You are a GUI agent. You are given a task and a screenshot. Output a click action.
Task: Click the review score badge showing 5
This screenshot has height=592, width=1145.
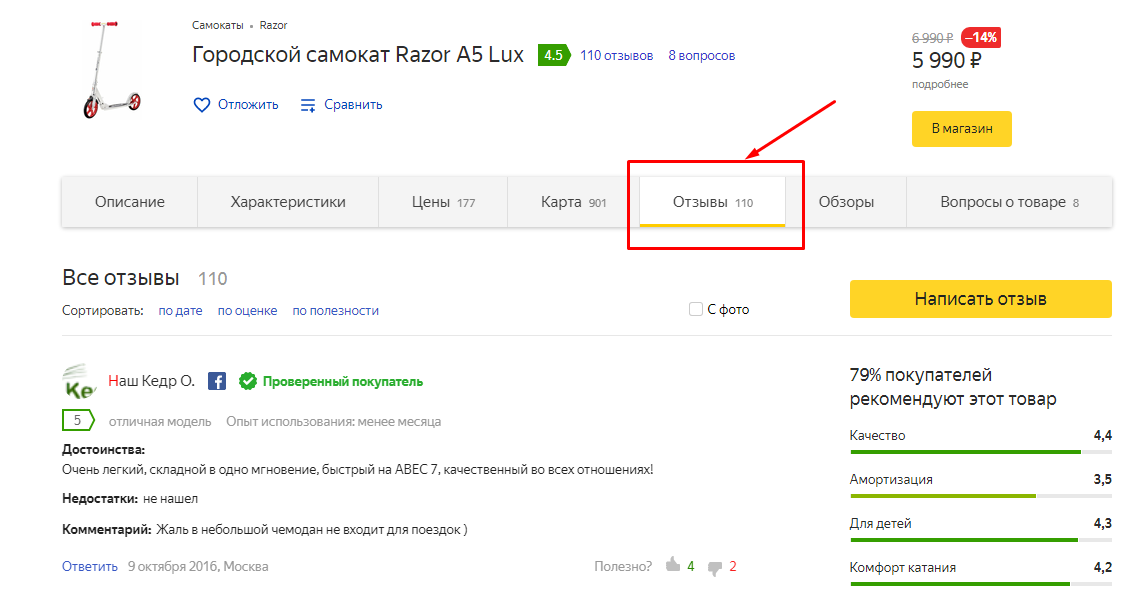[x=78, y=420]
